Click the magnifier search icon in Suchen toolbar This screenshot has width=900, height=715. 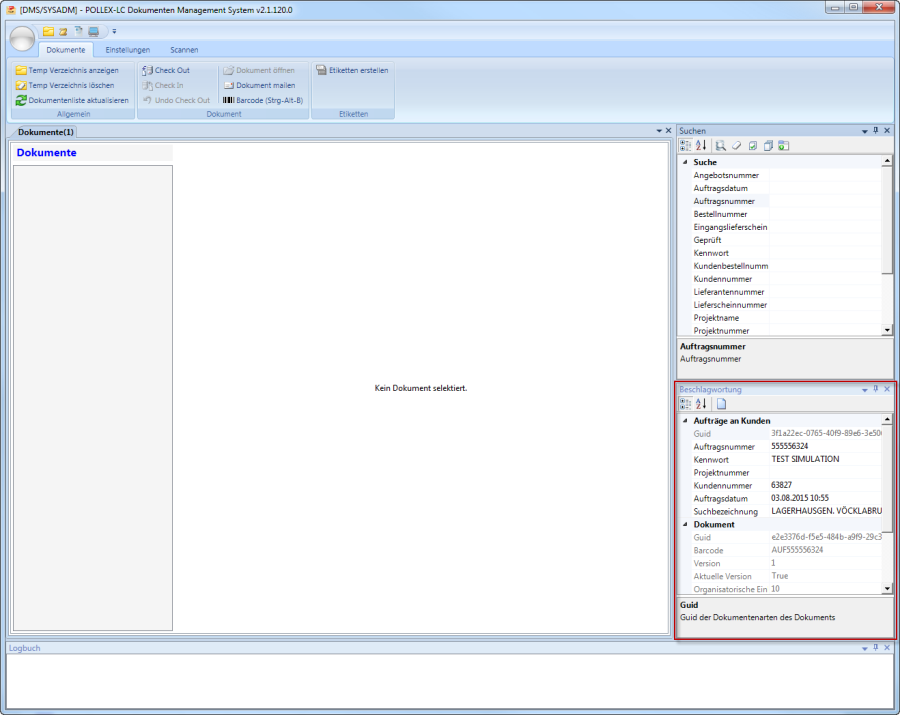coord(720,146)
